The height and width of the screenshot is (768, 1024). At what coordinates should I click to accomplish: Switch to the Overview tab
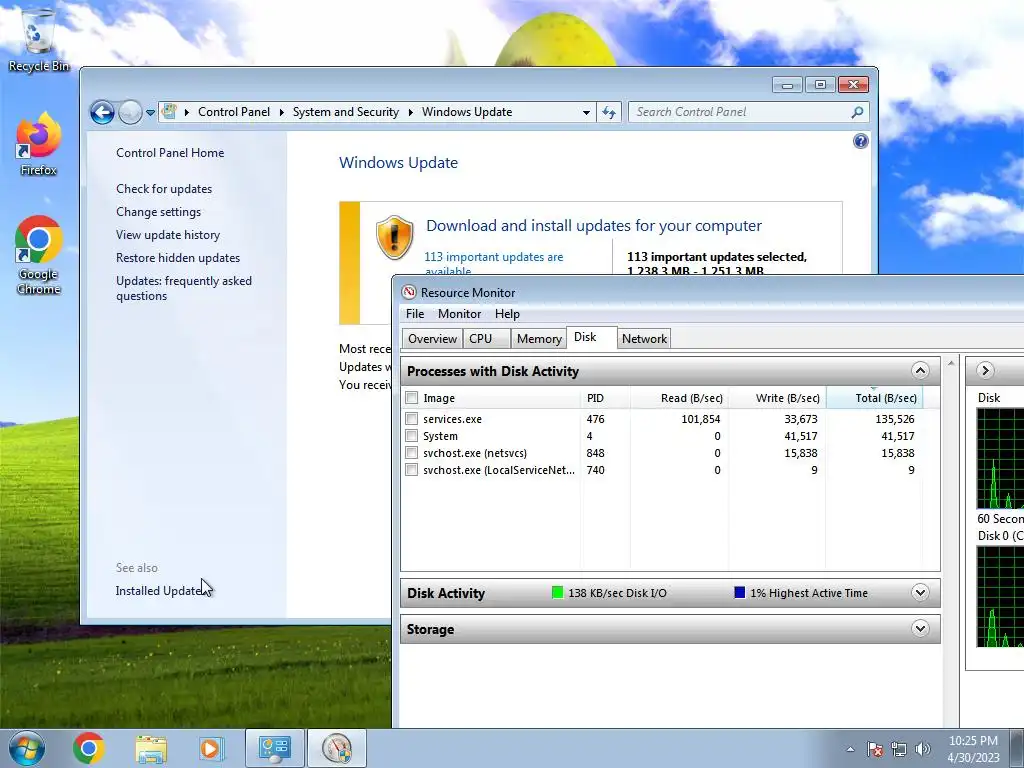point(432,338)
